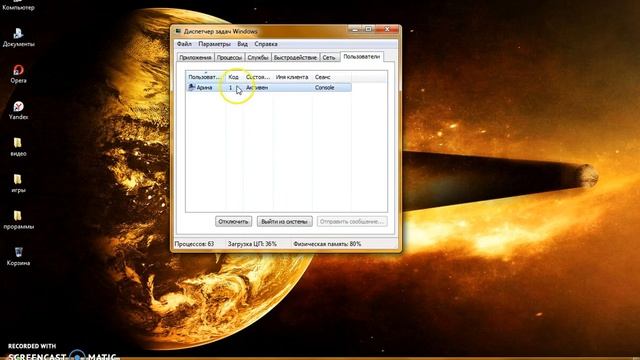Click the Отключить button

(233, 222)
